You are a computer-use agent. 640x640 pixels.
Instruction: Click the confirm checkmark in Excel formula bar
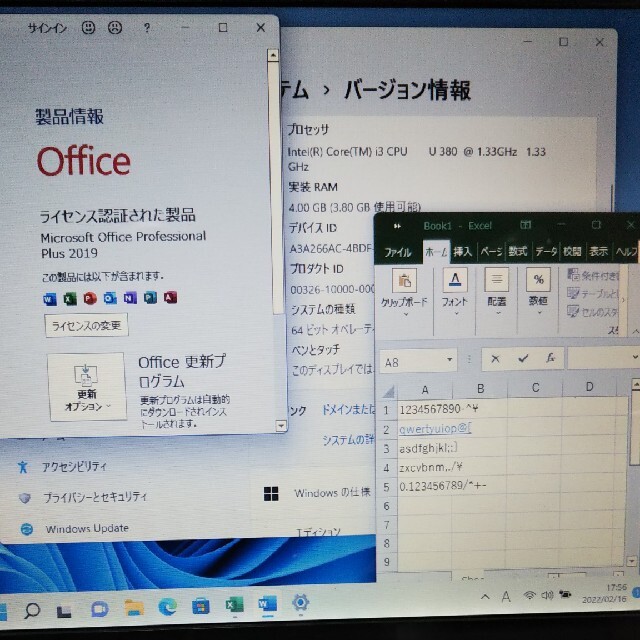[x=523, y=359]
